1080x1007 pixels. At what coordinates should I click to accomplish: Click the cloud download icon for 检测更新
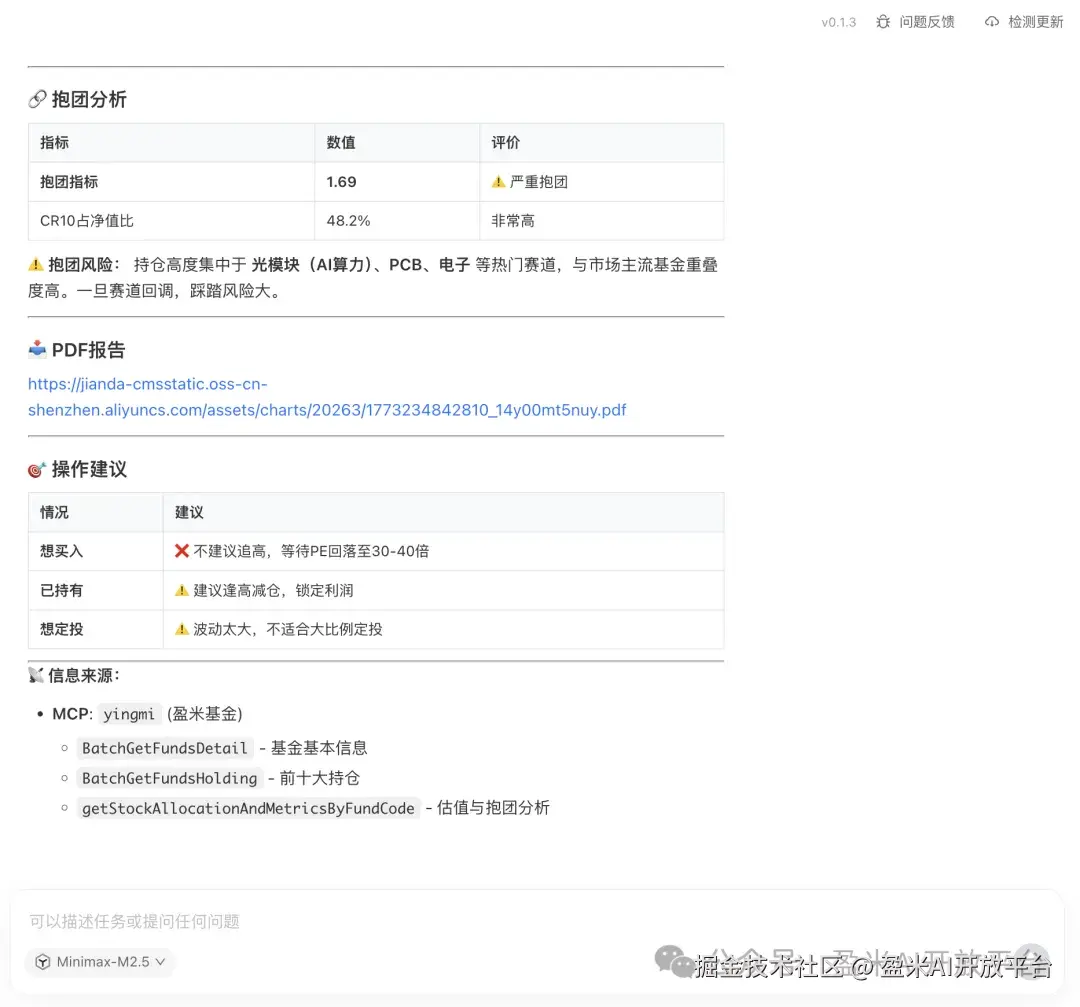(990, 21)
